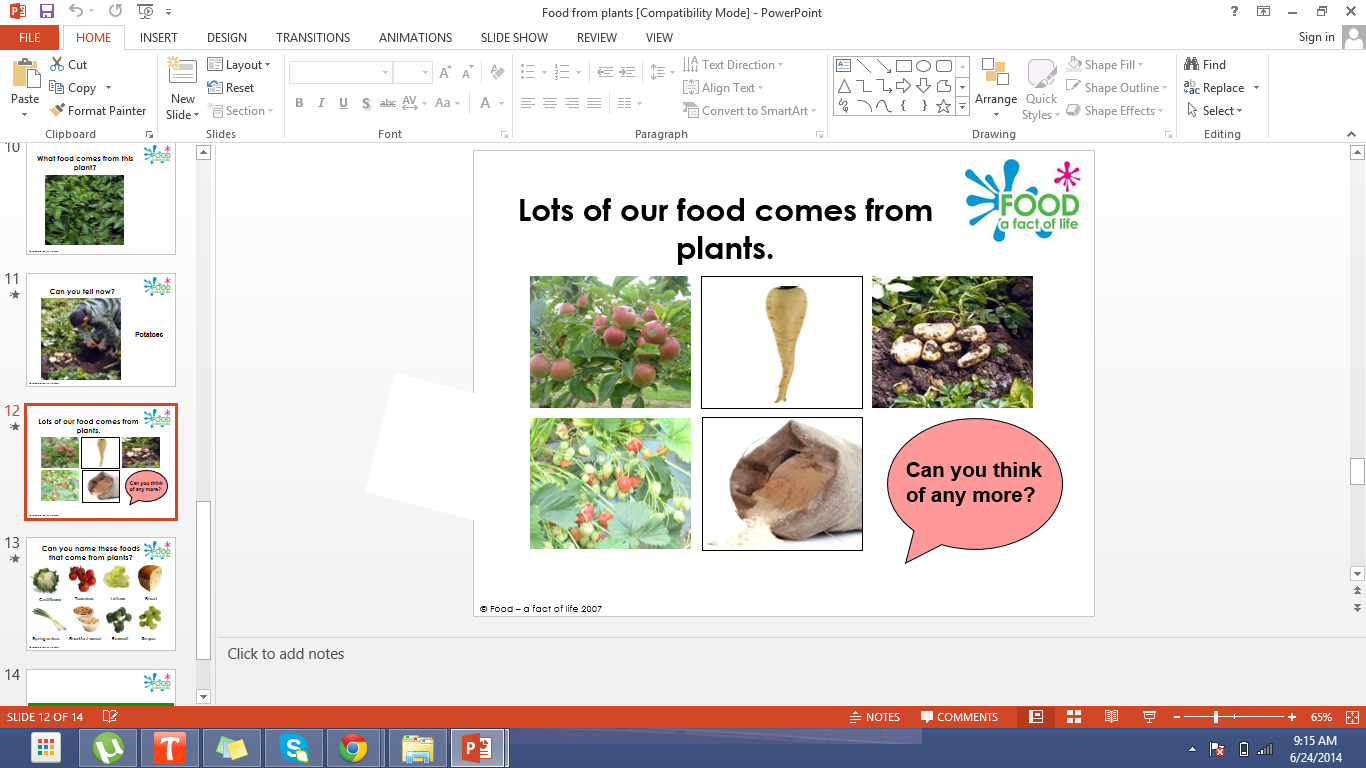Switch to the TRANSITIONS tab

coord(313,37)
